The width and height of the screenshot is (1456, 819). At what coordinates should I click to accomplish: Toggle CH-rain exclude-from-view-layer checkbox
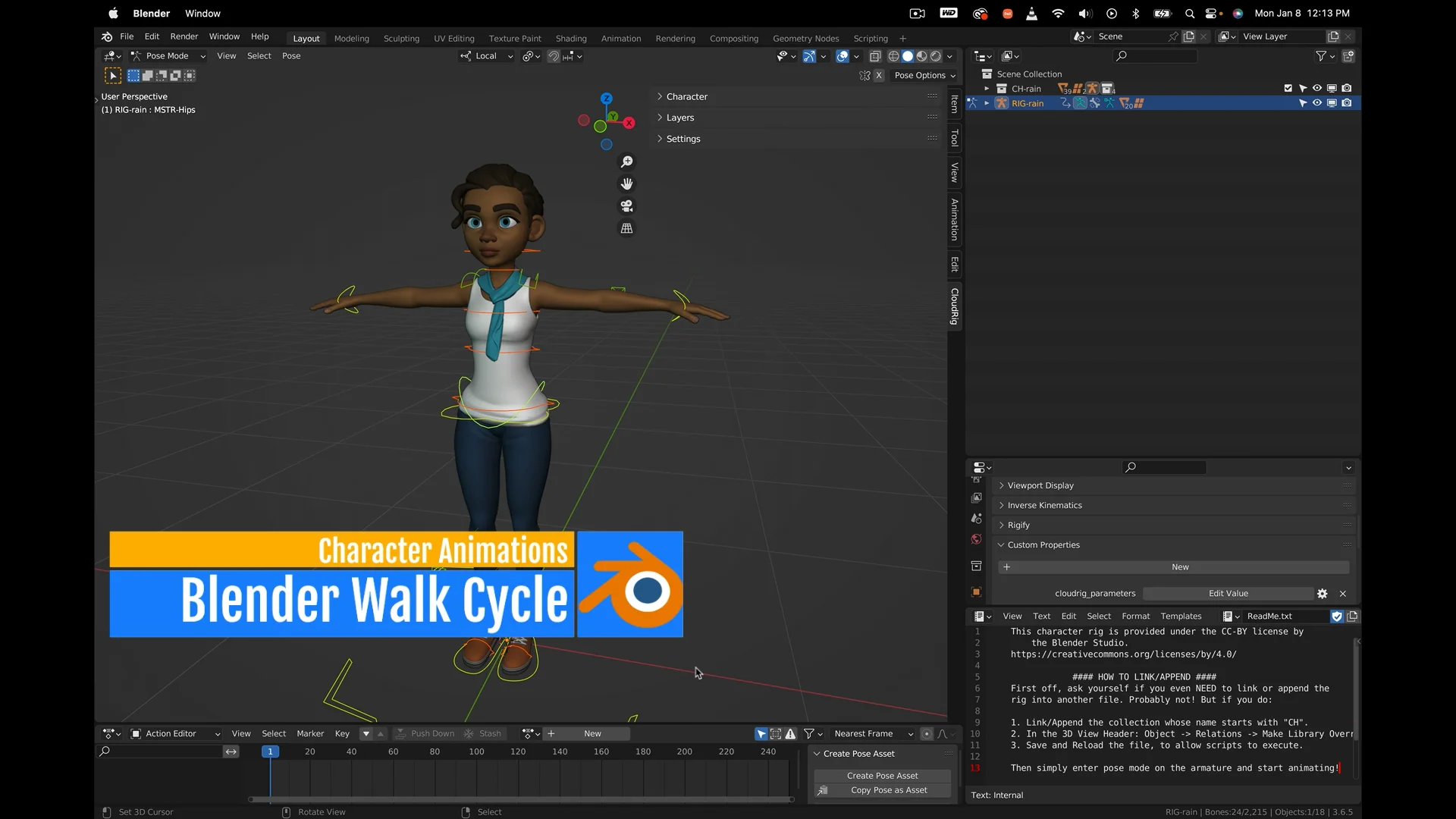[x=1288, y=89]
